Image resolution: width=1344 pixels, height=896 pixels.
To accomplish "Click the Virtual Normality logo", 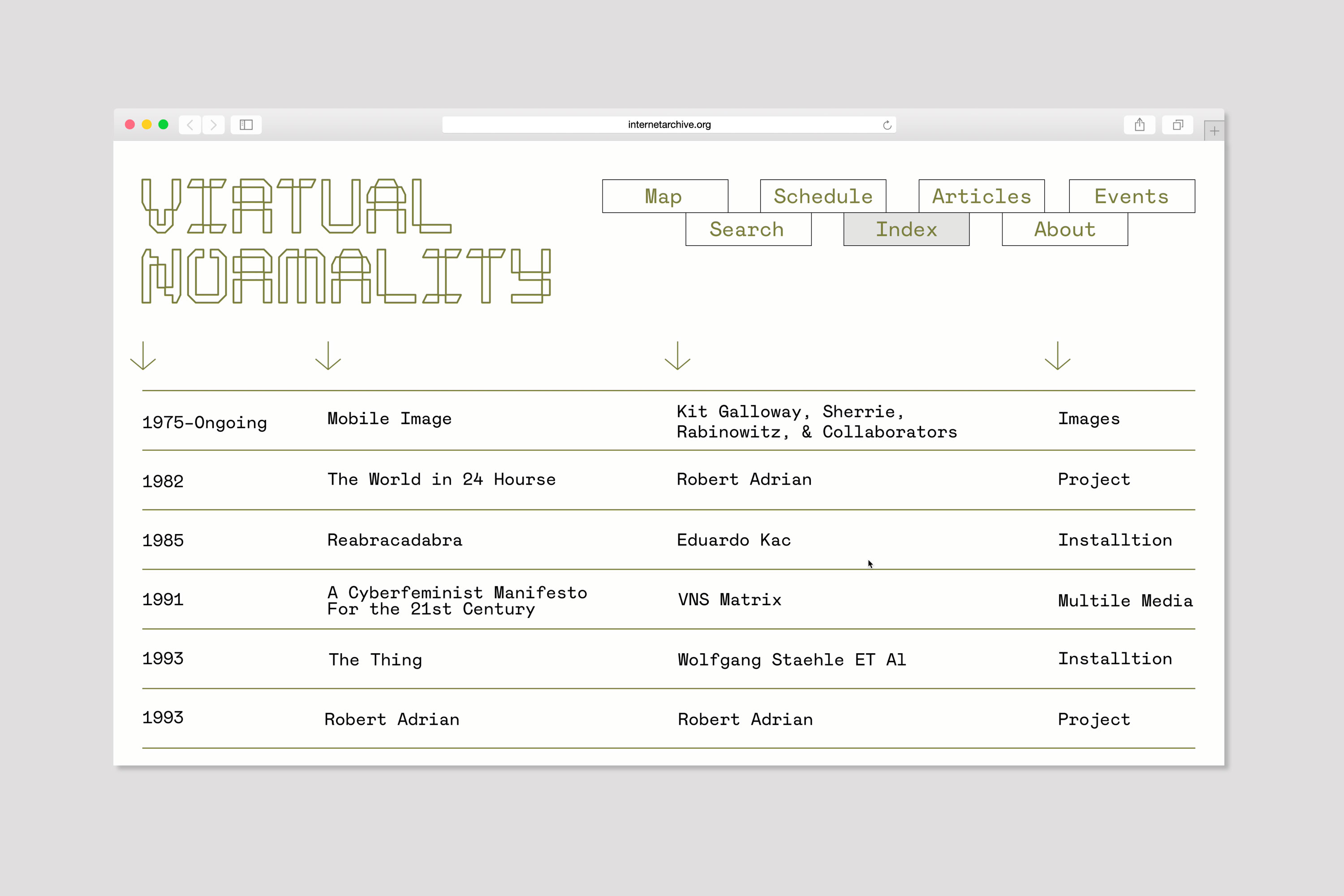I will 346,240.
